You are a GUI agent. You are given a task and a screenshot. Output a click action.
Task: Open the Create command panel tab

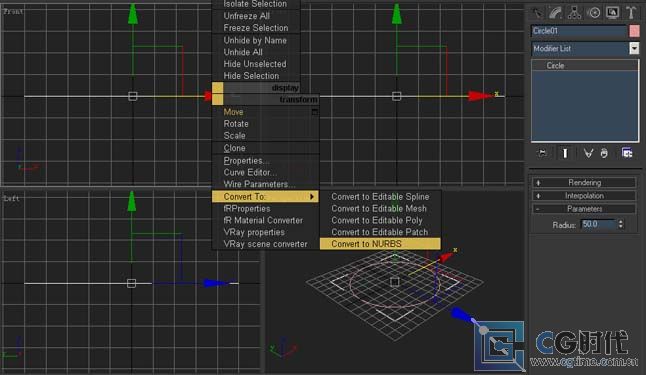537,13
